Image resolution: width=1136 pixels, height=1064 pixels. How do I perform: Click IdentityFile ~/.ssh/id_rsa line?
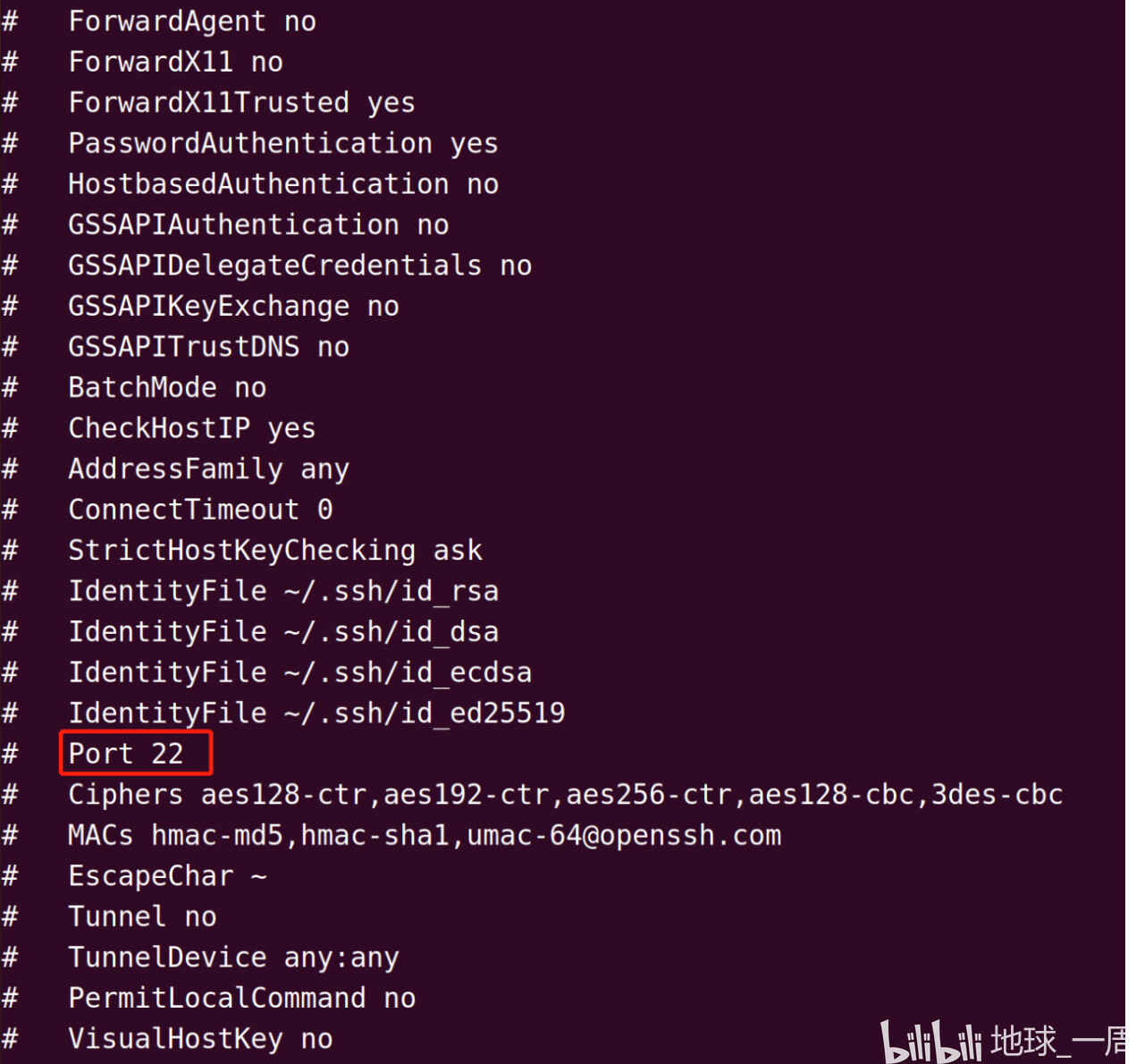coord(283,591)
